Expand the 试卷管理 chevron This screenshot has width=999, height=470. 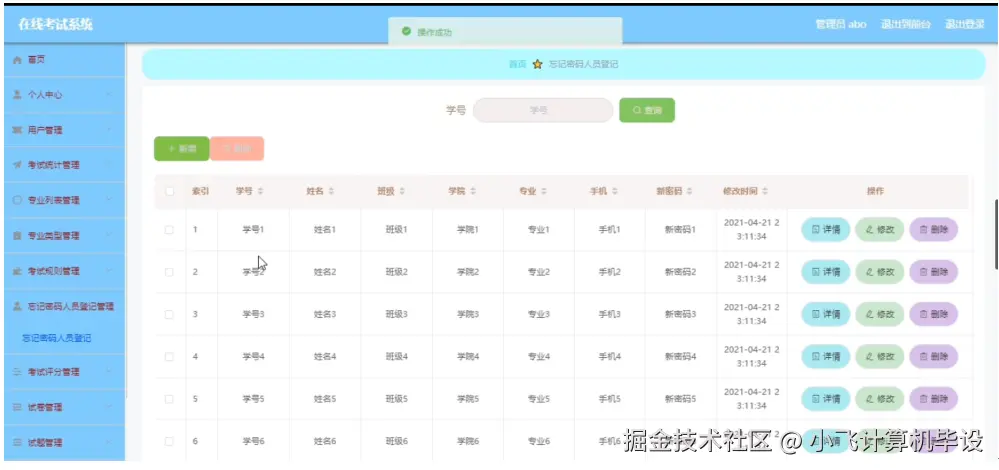(108, 407)
